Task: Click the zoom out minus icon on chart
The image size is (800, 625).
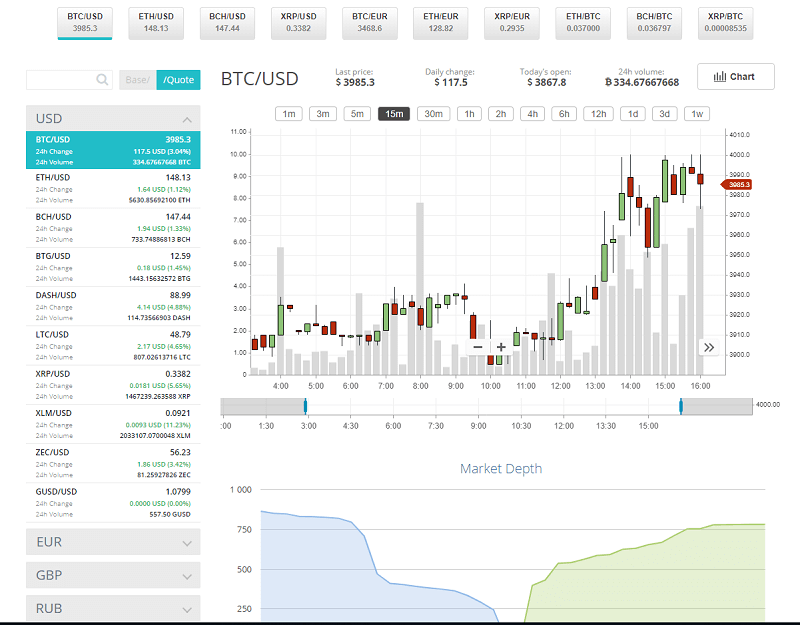Action: click(x=477, y=345)
